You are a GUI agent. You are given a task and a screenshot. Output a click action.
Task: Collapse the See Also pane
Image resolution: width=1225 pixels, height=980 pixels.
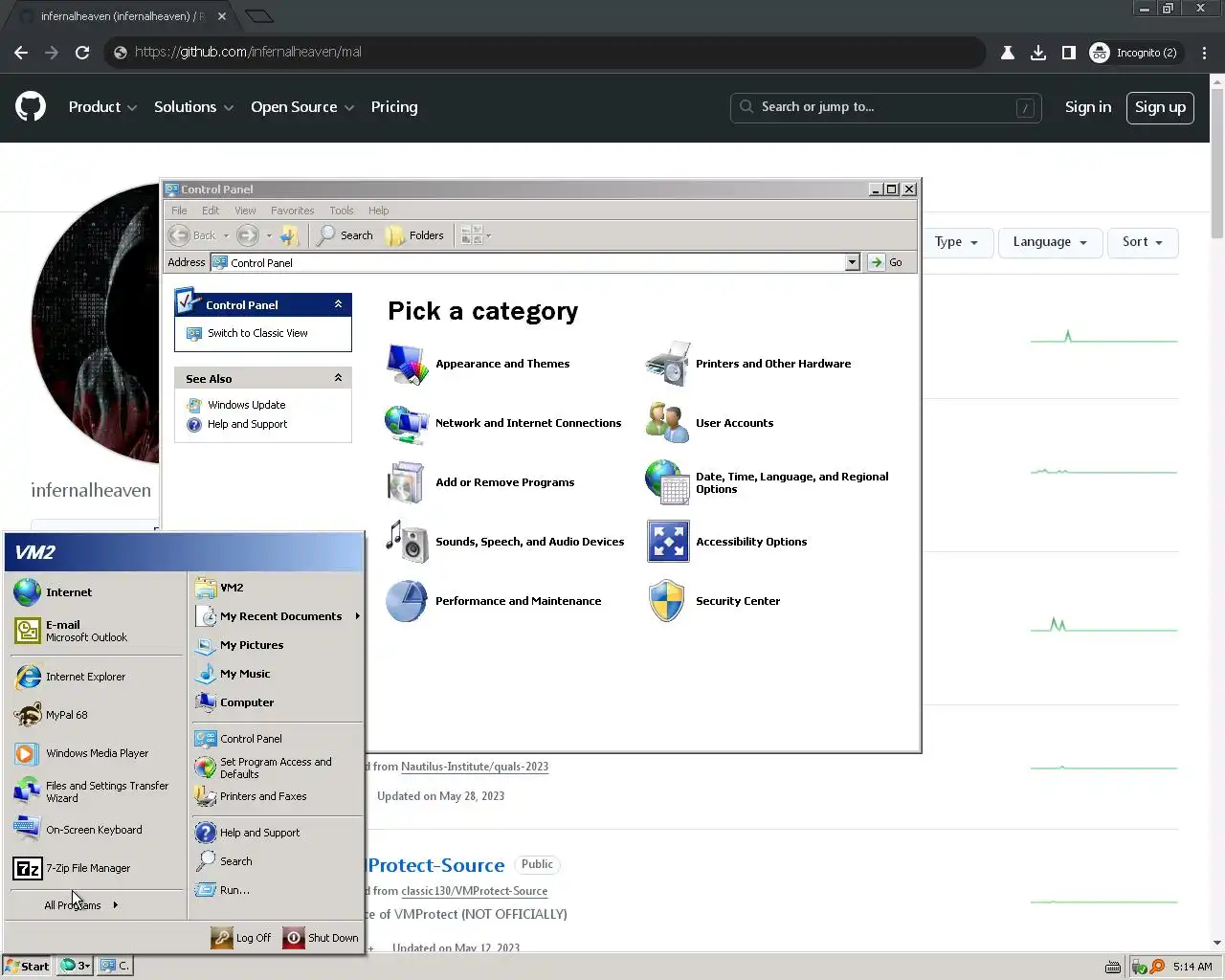[x=338, y=378]
